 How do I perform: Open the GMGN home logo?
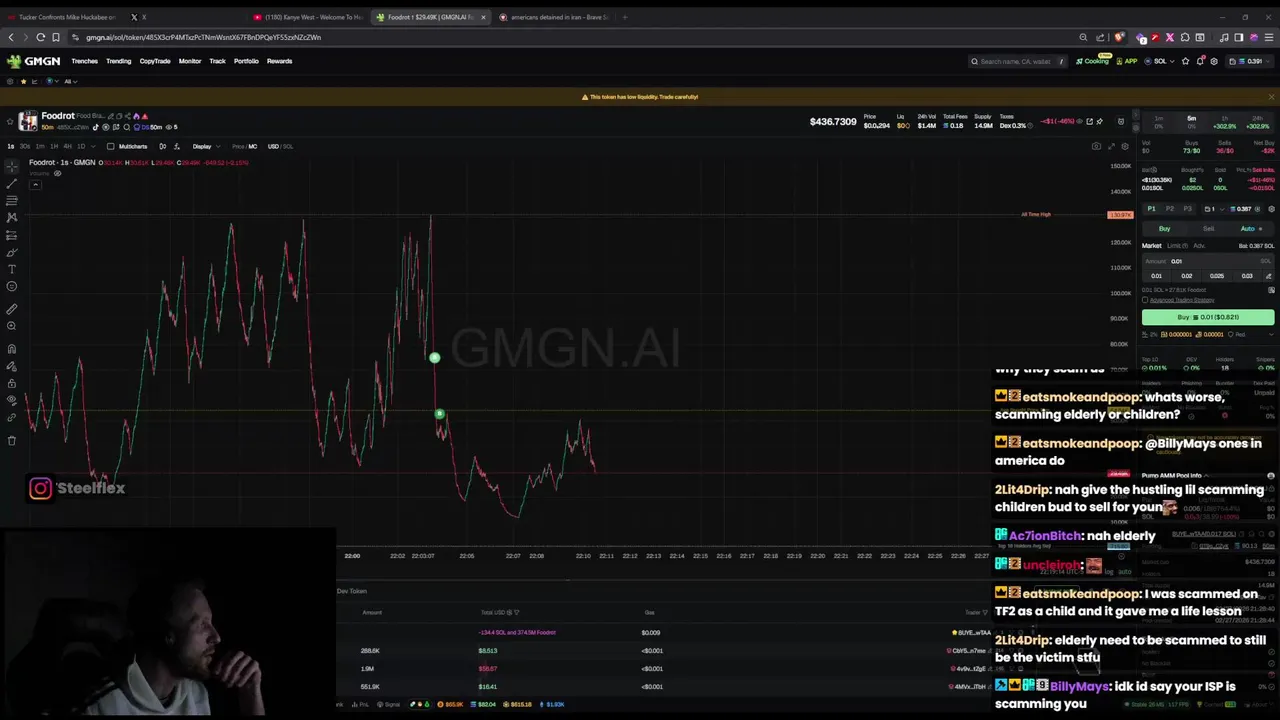(33, 61)
